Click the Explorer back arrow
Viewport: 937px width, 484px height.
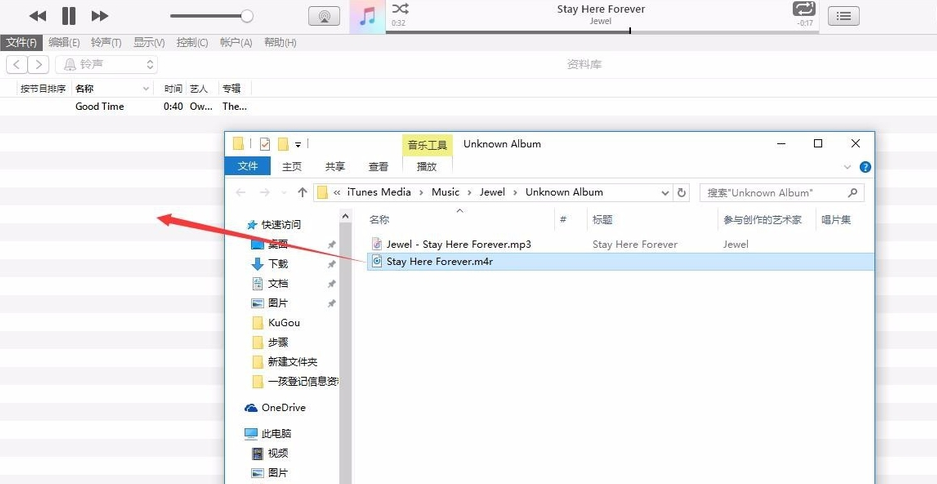coord(241,192)
